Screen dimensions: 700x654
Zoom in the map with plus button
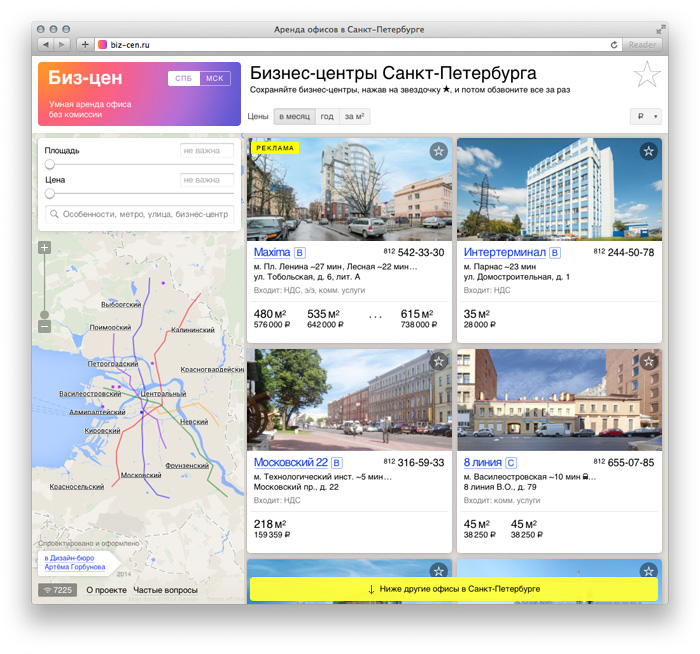(x=44, y=247)
